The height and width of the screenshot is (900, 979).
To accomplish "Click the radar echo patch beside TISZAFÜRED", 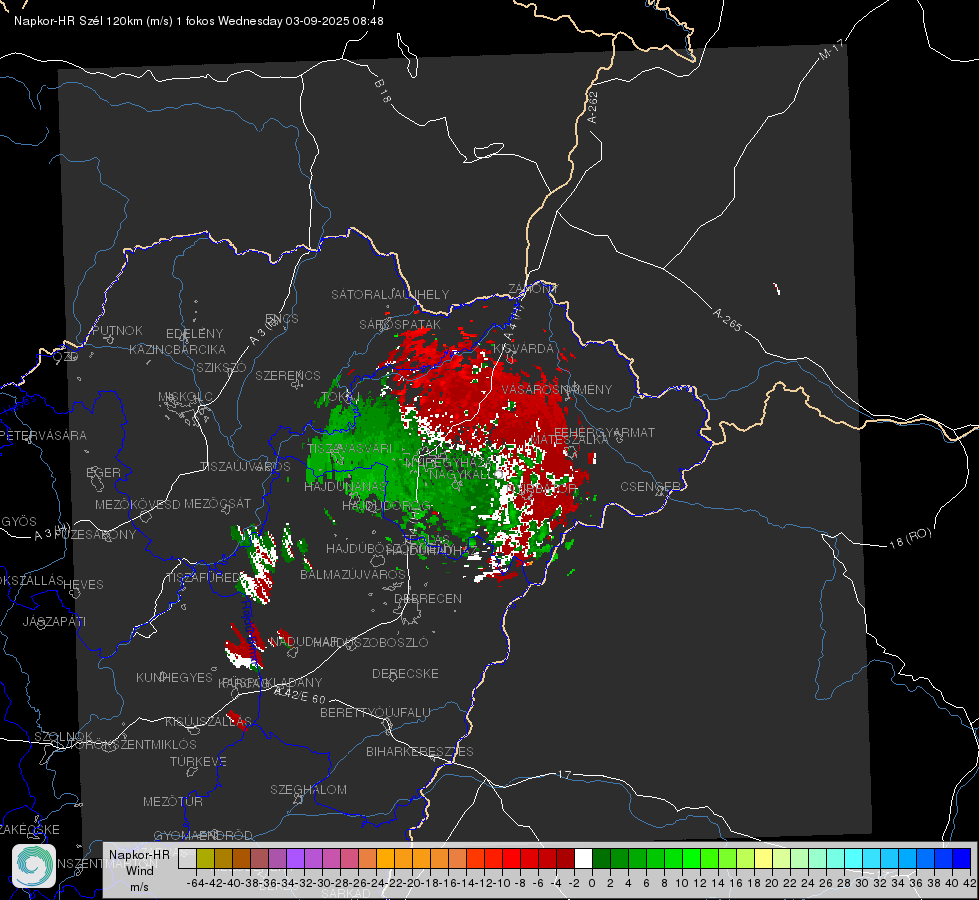I will 256,563.
